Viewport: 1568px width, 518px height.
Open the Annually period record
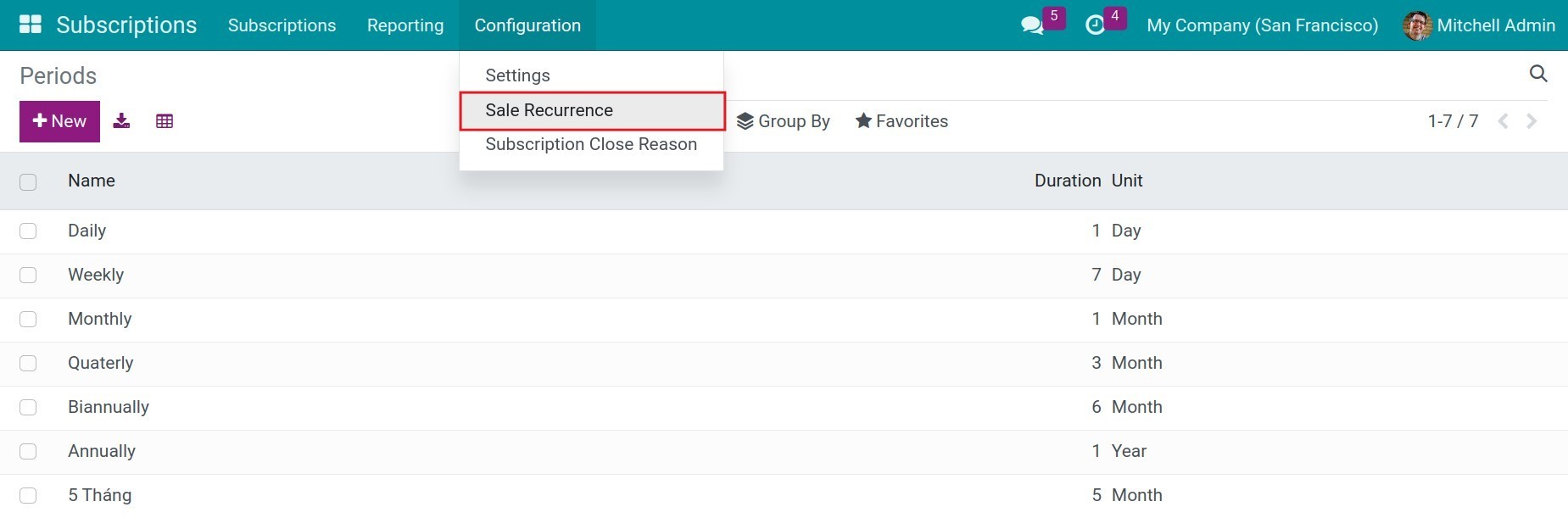[102, 451]
